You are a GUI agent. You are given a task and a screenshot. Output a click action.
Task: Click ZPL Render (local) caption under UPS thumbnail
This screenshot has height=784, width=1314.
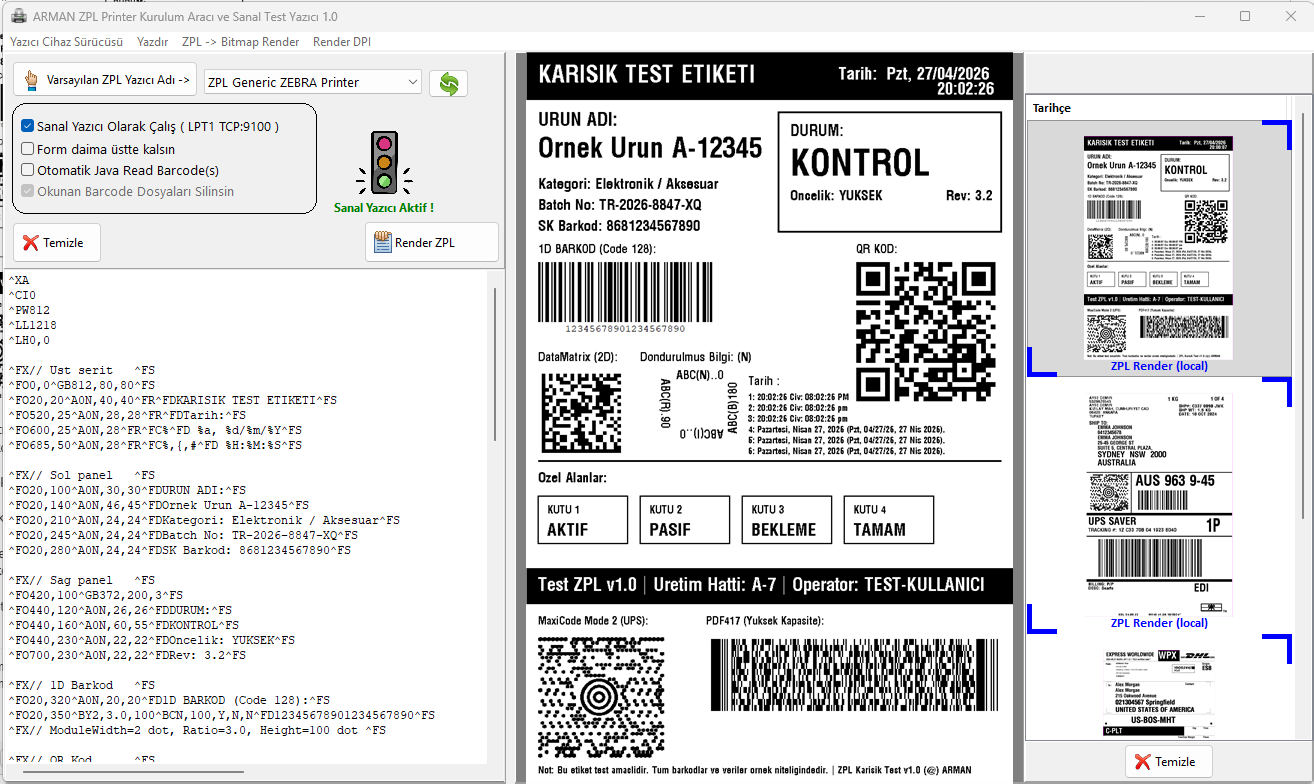[x=1159, y=623]
